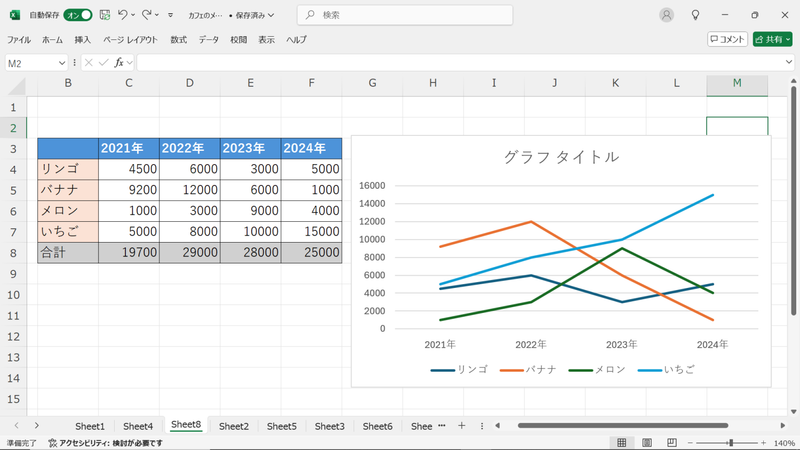Click the formula bar enter checkmark icon

[104, 63]
